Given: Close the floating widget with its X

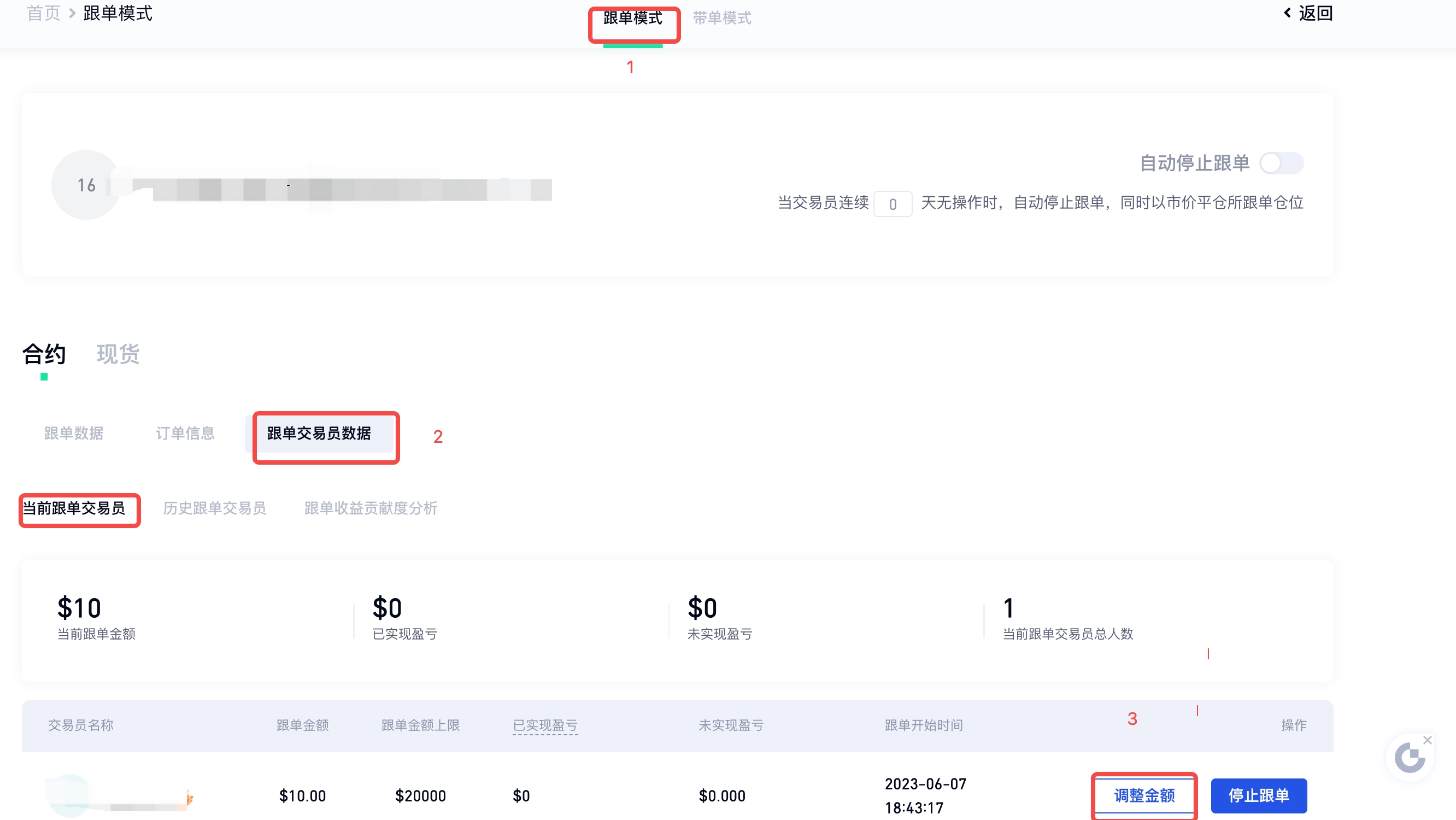Looking at the screenshot, I should 1428,740.
